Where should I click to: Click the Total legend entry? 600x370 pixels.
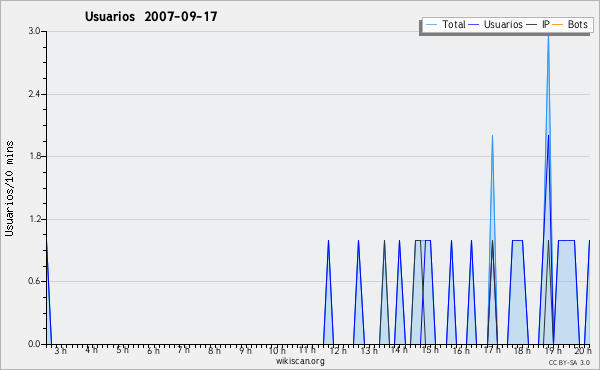click(x=446, y=24)
